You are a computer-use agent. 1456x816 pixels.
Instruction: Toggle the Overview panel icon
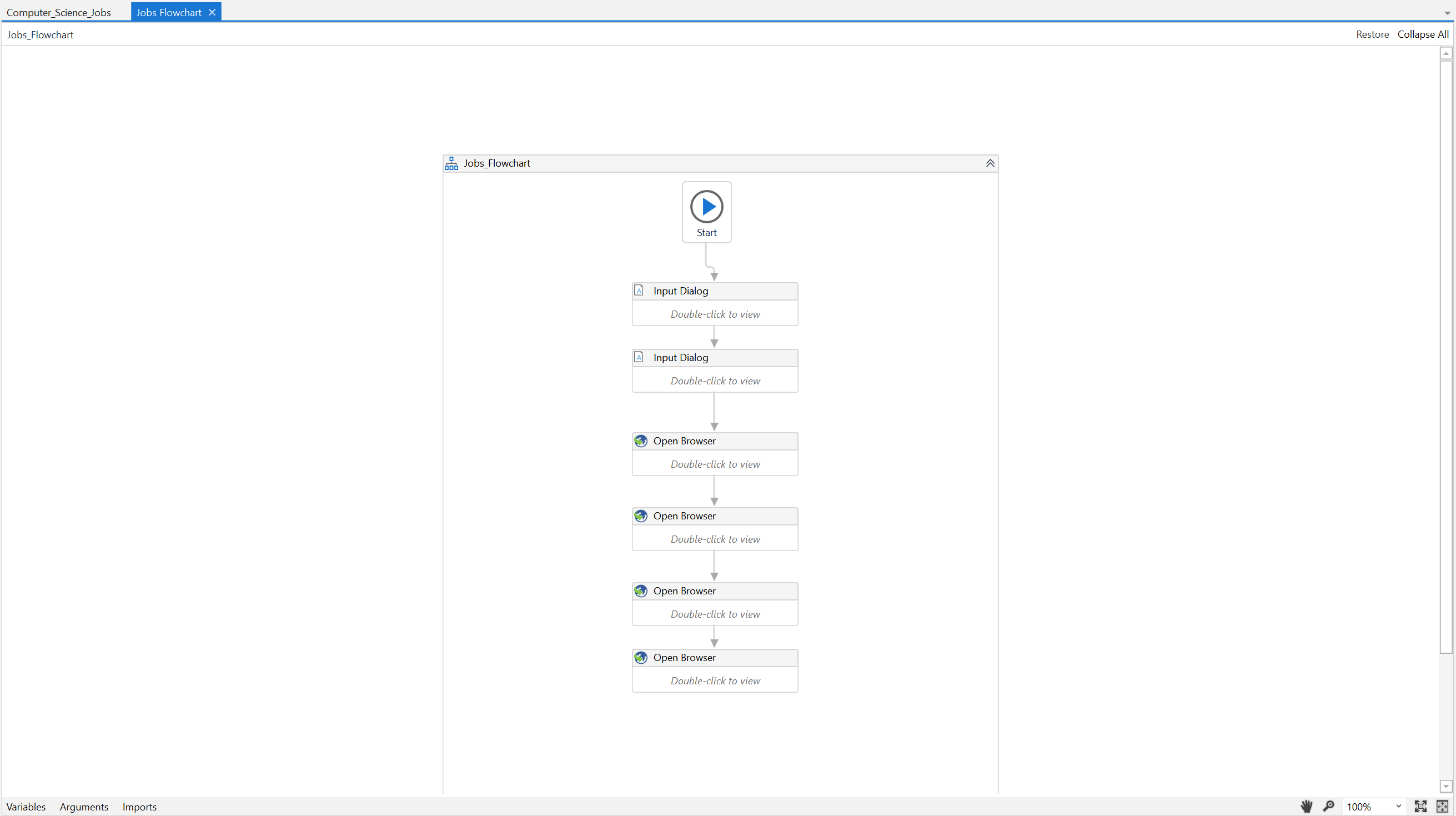(x=1442, y=807)
